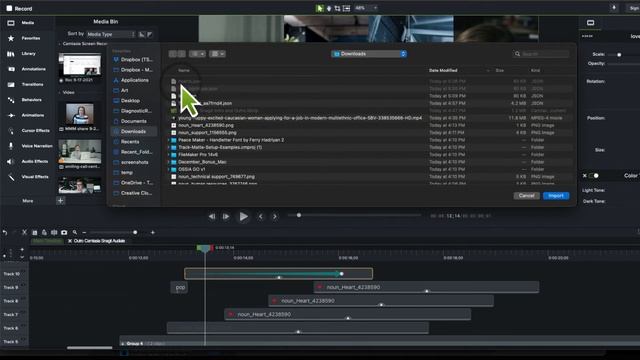Select the crop tool in the canvas toolbar
This screenshot has height=360, width=640.
click(x=337, y=8)
